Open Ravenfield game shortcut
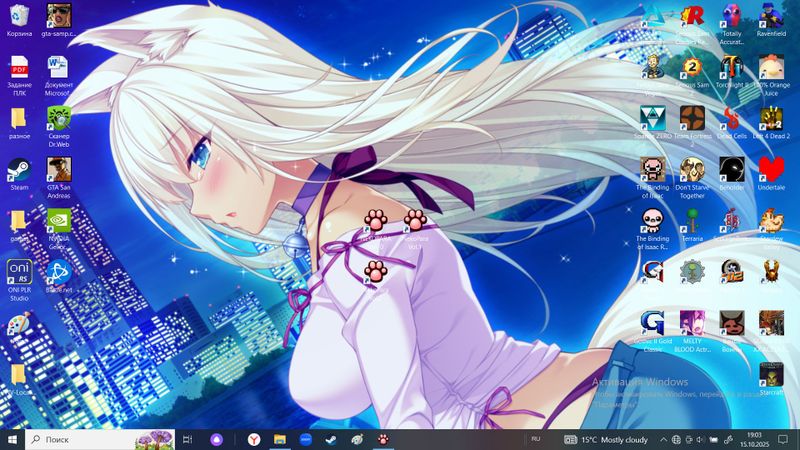Screen dimensions: 800x450 (x=771, y=15)
